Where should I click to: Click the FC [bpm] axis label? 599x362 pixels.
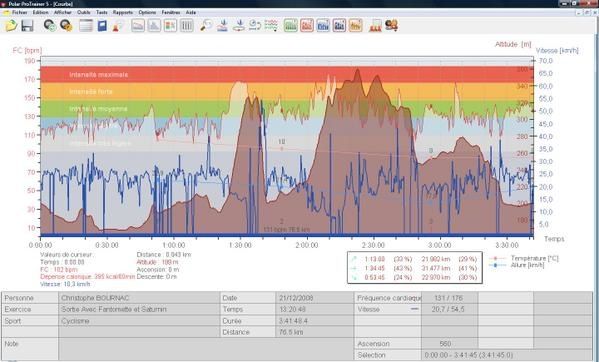click(x=27, y=50)
